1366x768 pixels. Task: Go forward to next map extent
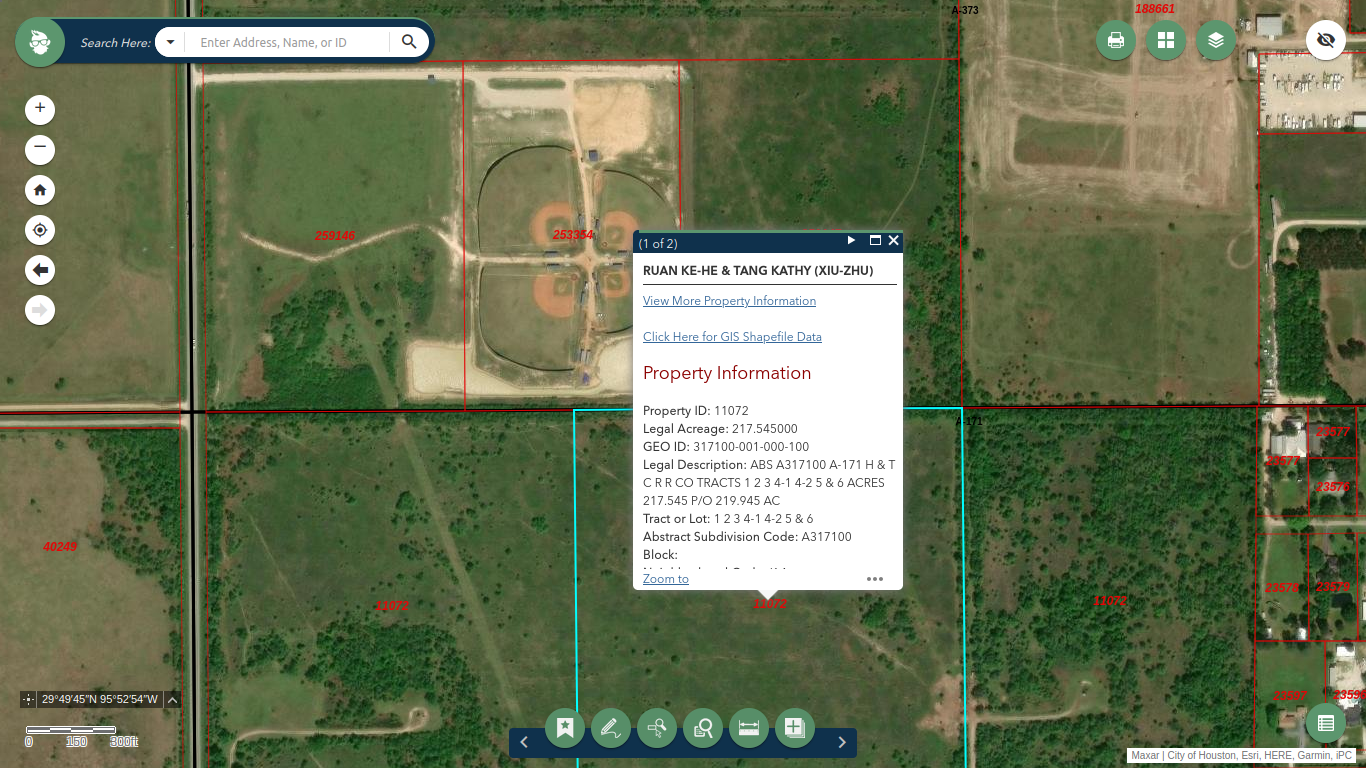40,310
